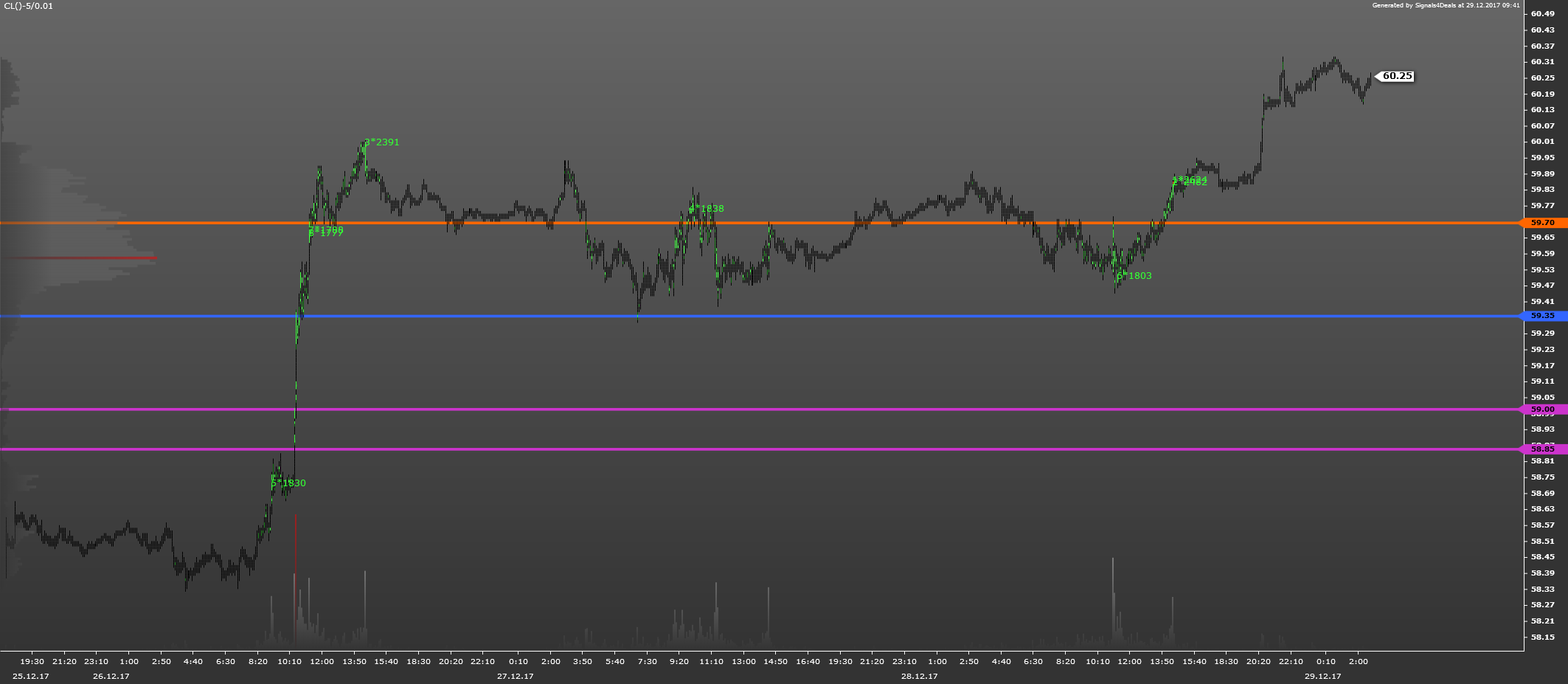Click the 58.15 price axis label

click(x=1543, y=637)
